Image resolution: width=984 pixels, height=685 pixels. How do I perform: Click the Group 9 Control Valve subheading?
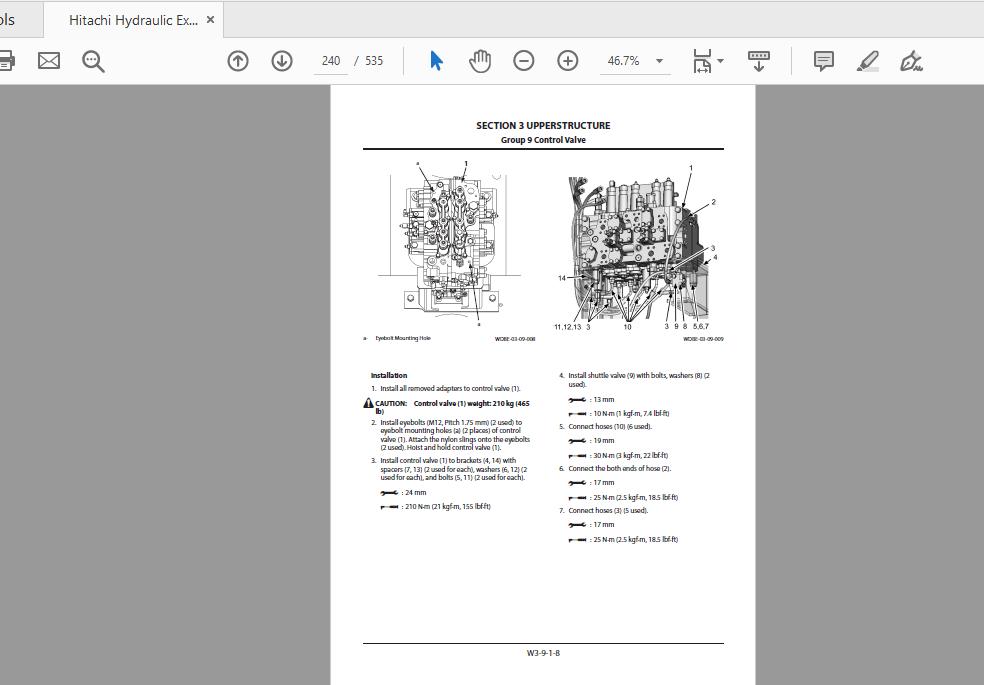(x=543, y=140)
